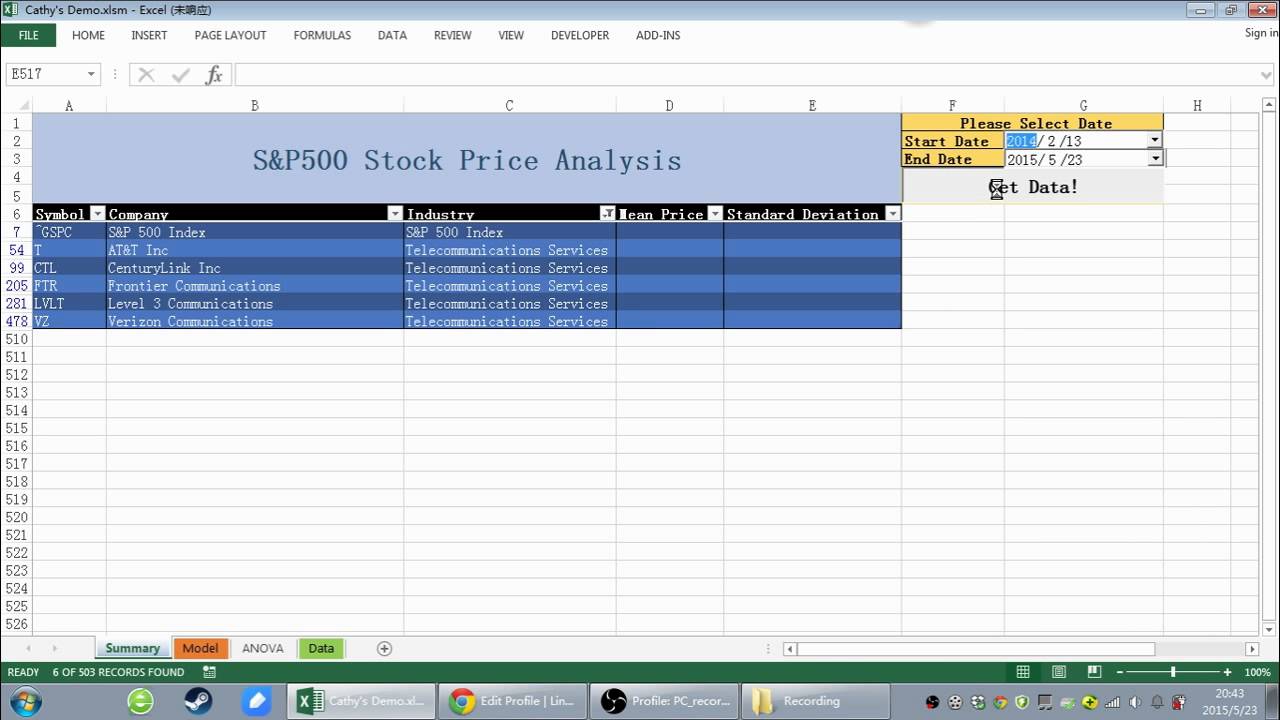
Task: Click the zoom slider handle
Action: [1173, 672]
